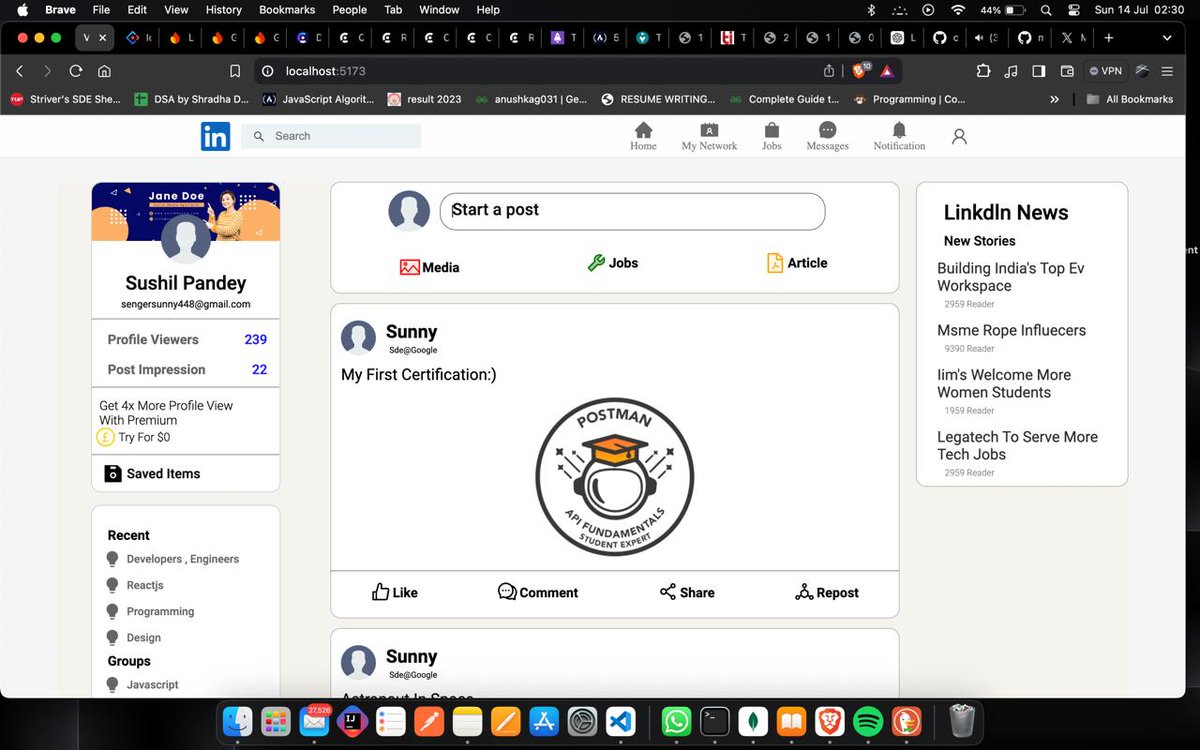
Task: Comment on the My First Certification post
Action: coord(538,592)
